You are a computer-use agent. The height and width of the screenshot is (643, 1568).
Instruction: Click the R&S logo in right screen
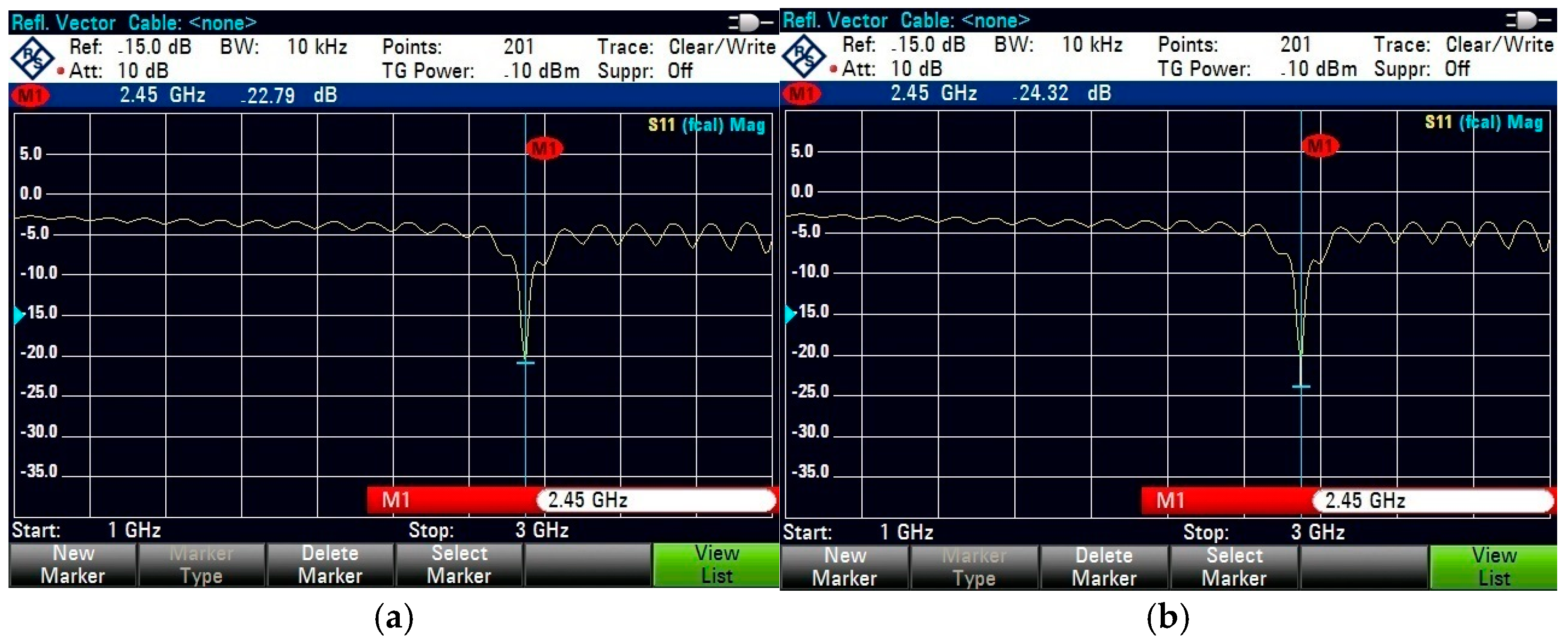[803, 56]
